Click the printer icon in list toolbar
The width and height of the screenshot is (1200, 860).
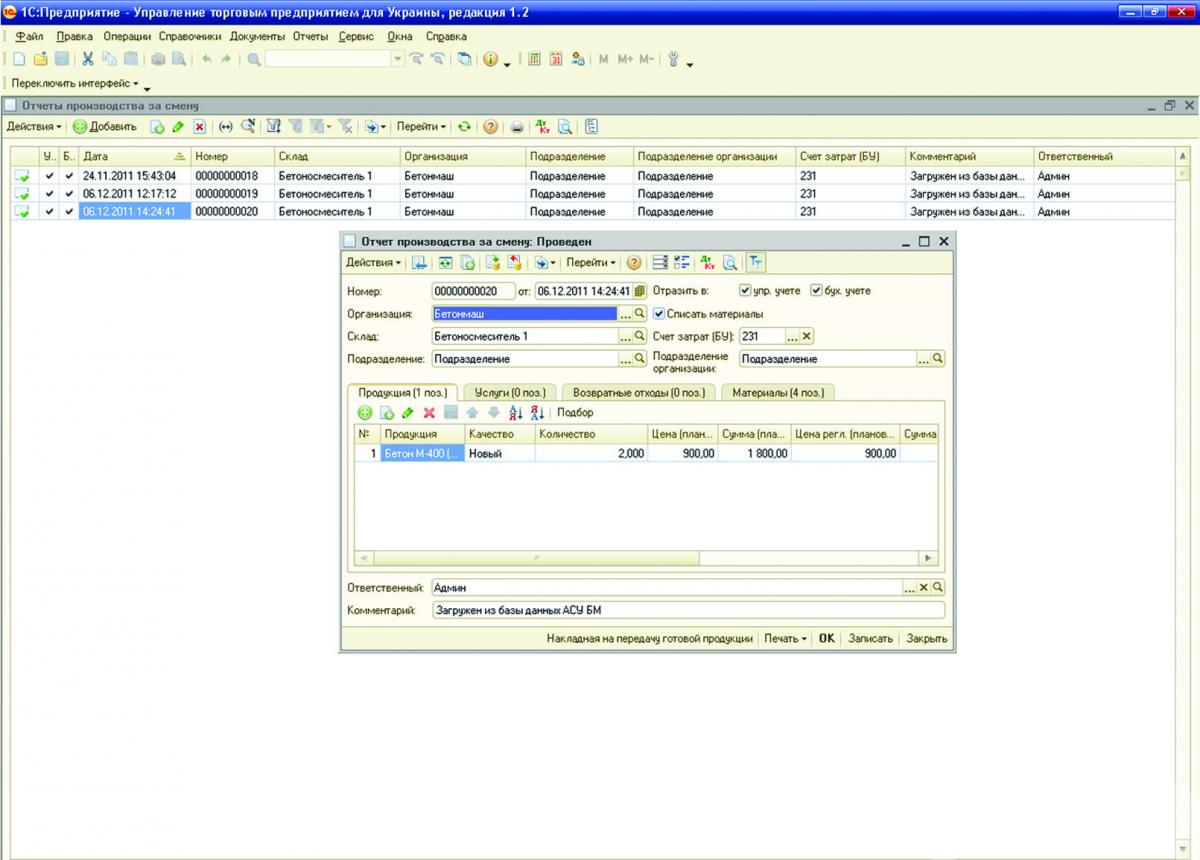517,127
